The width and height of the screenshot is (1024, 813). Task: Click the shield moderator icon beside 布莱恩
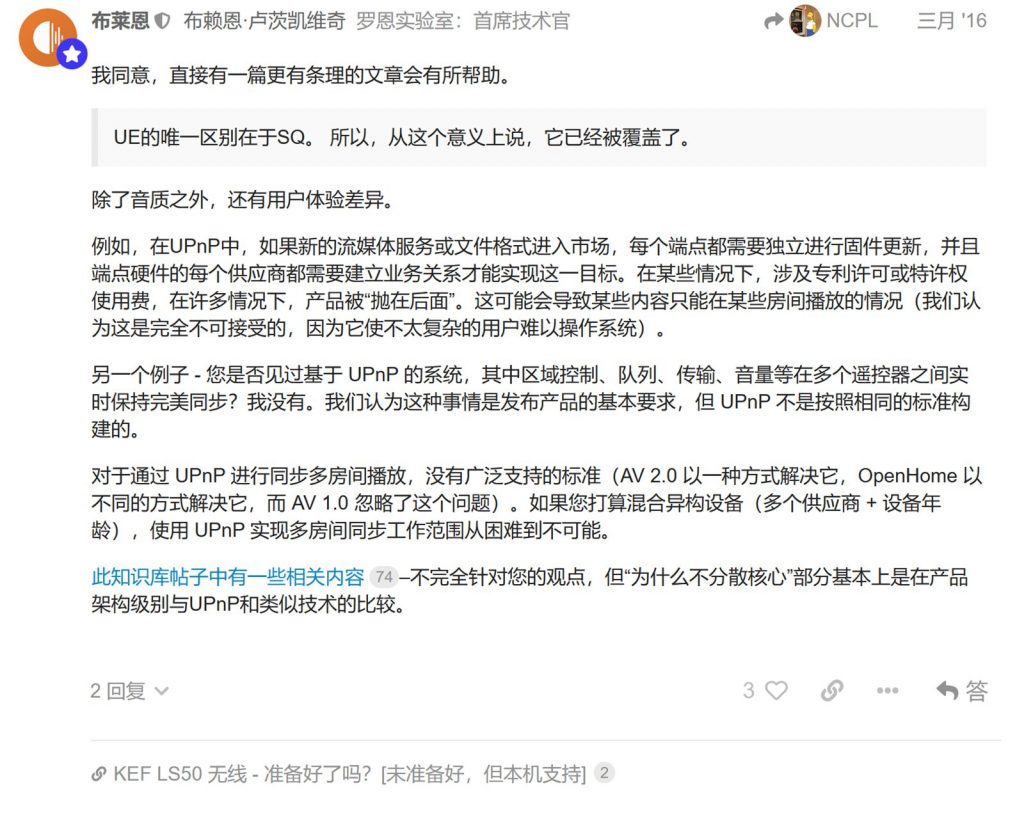tap(163, 22)
